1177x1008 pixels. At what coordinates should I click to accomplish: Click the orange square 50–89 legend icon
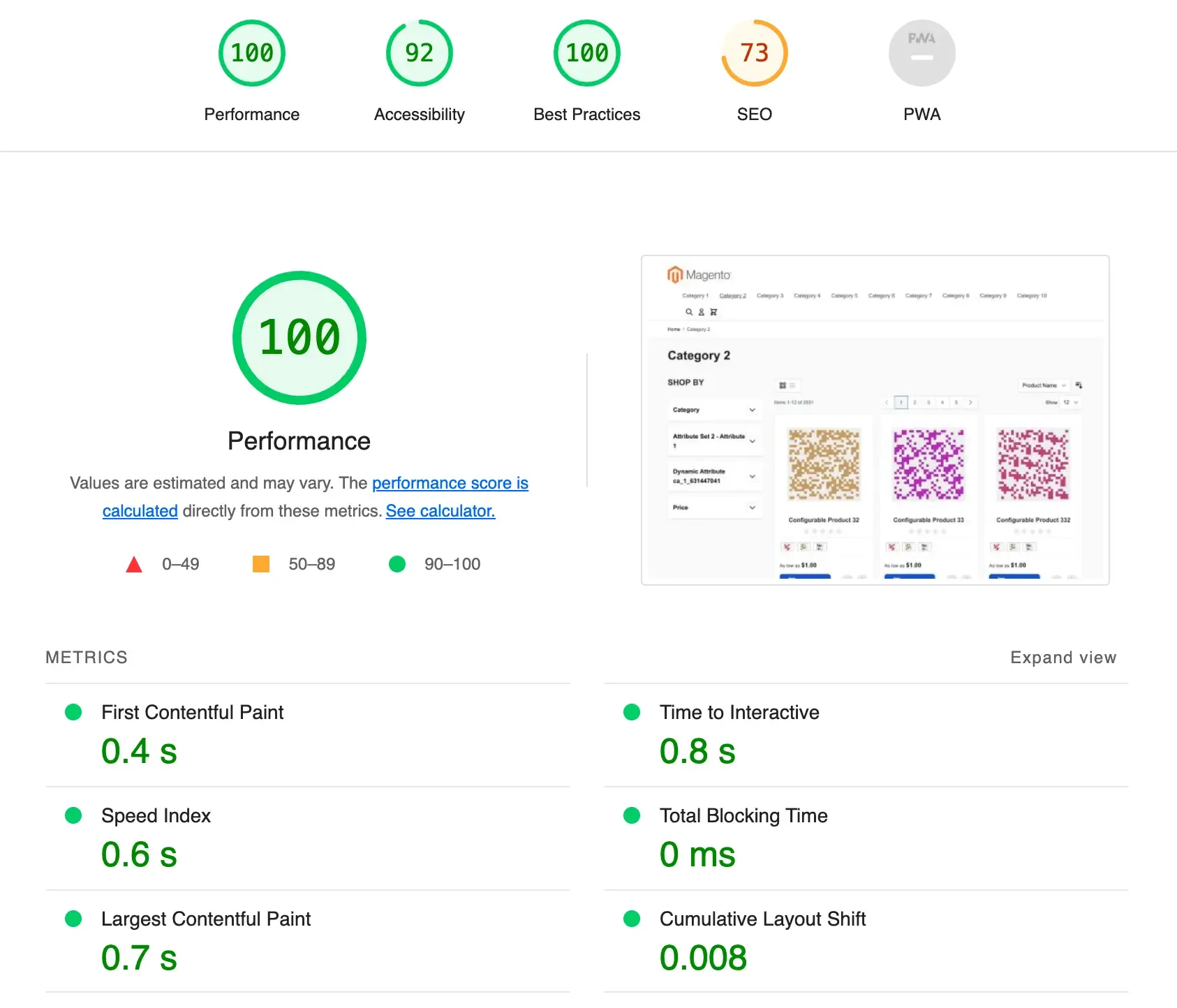[x=261, y=564]
